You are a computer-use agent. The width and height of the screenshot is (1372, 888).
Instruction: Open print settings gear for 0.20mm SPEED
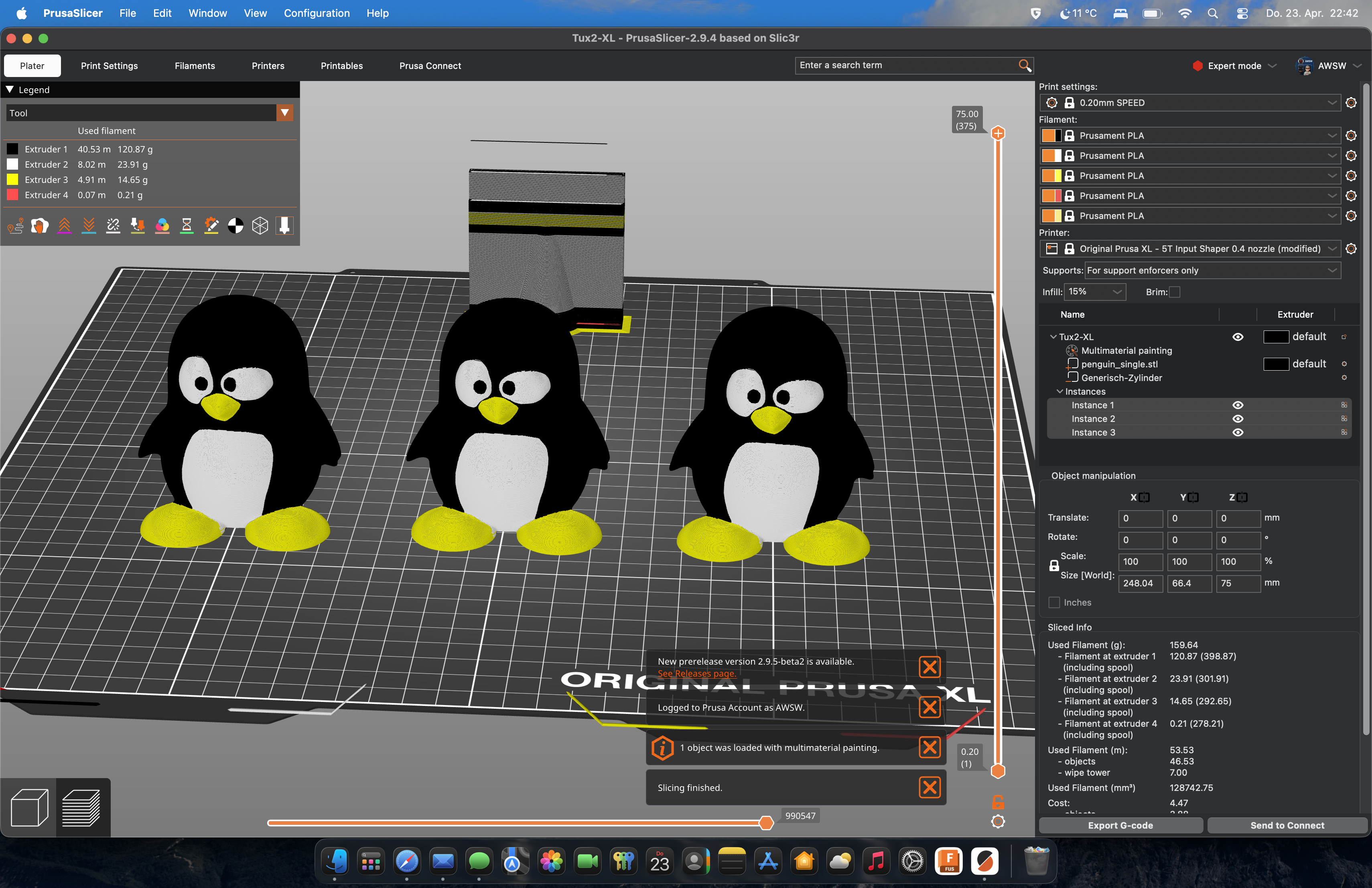[1351, 103]
